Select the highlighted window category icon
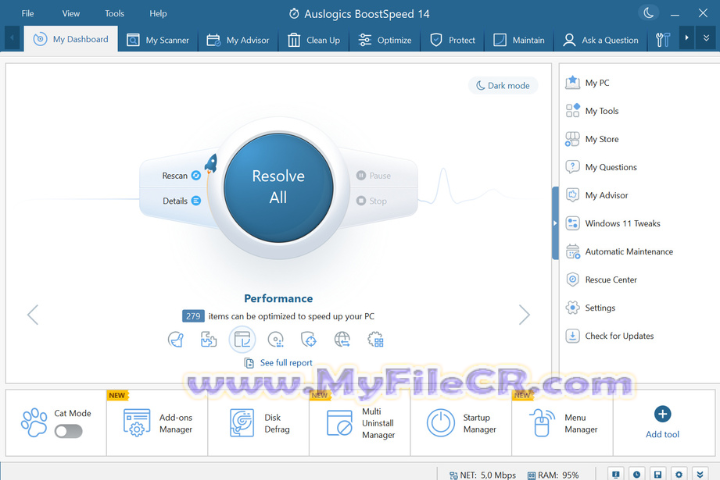Viewport: 720px width, 480px height. coord(242,339)
